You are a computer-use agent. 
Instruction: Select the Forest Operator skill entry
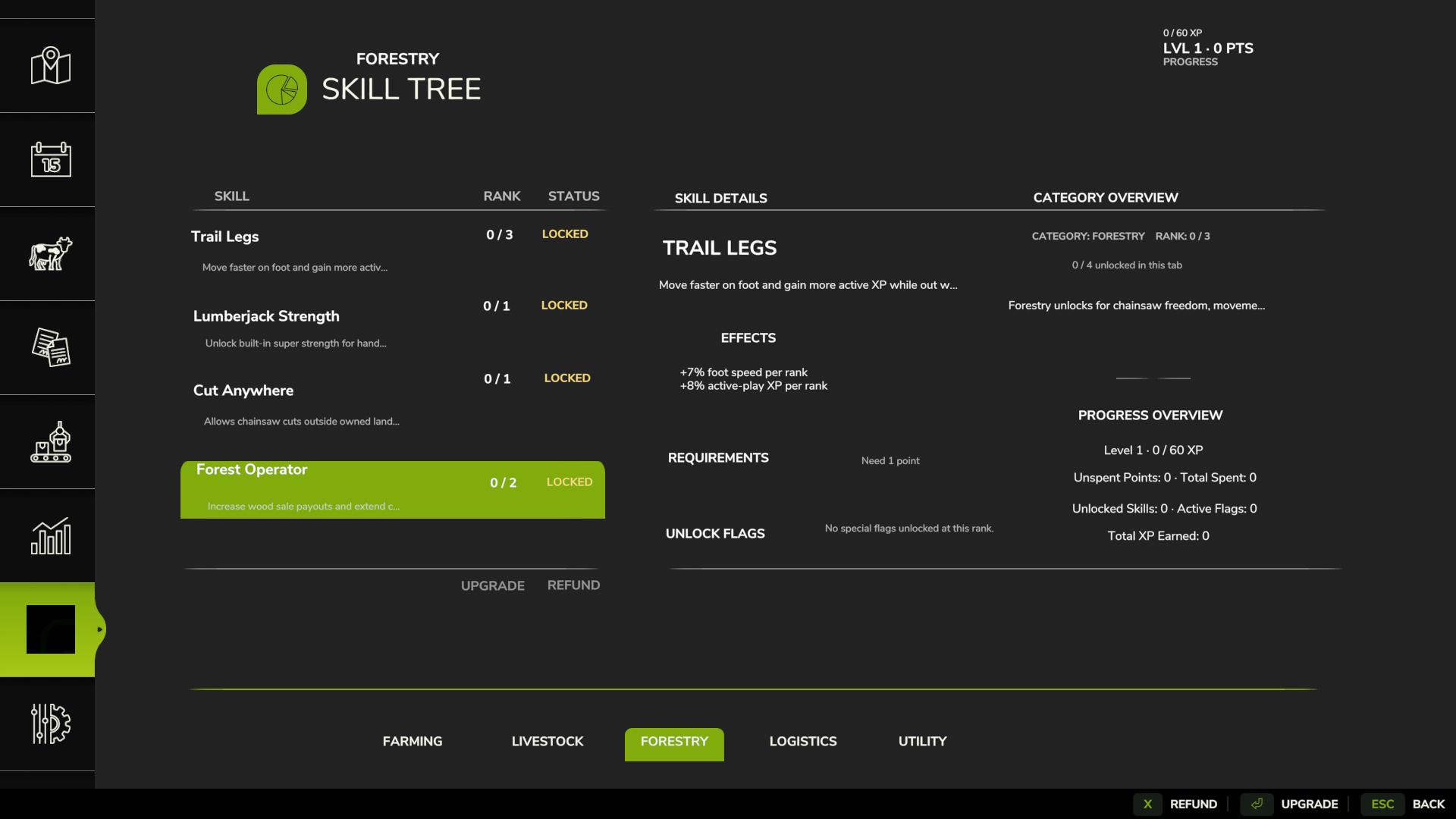click(x=251, y=469)
